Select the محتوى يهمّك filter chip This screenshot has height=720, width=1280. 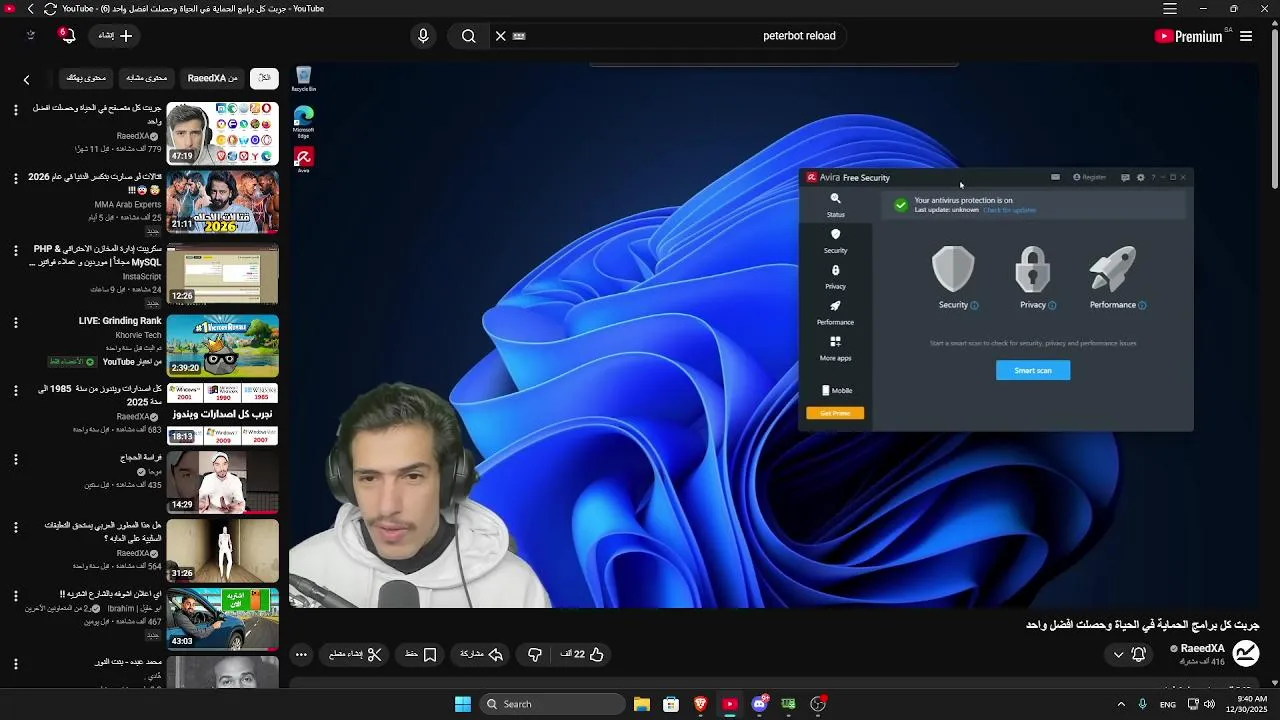(87, 78)
